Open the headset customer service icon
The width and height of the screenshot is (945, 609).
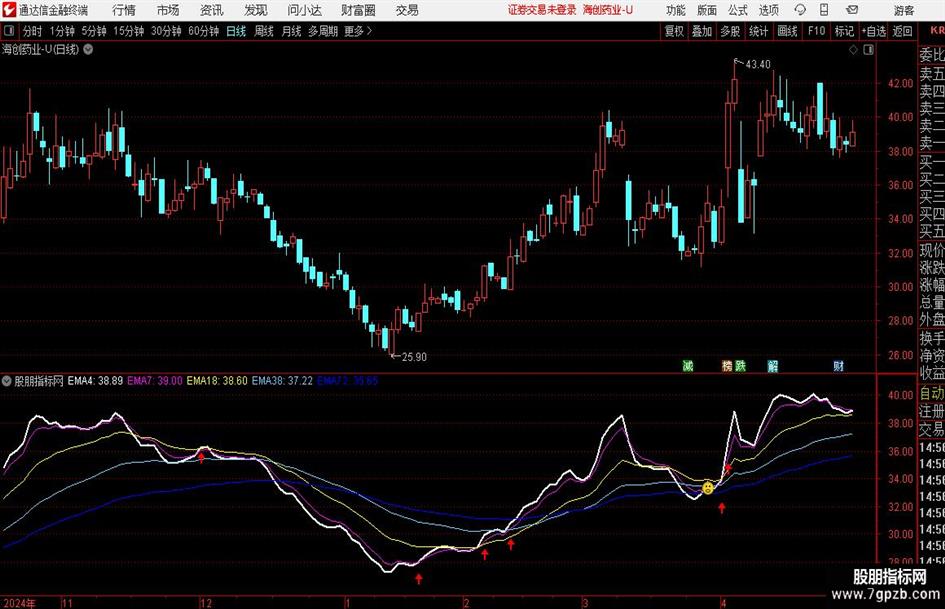pos(800,10)
